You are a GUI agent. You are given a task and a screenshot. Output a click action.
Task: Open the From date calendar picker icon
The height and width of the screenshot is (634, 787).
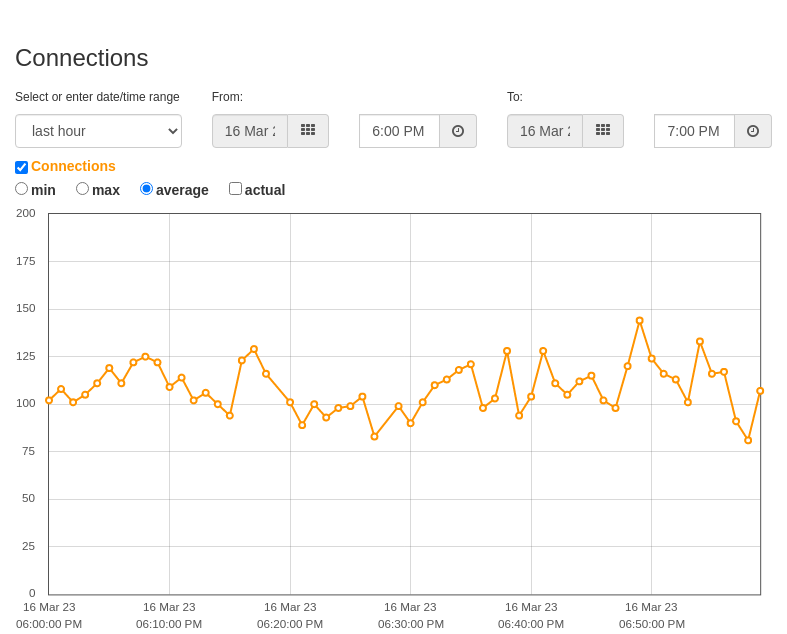(308, 131)
